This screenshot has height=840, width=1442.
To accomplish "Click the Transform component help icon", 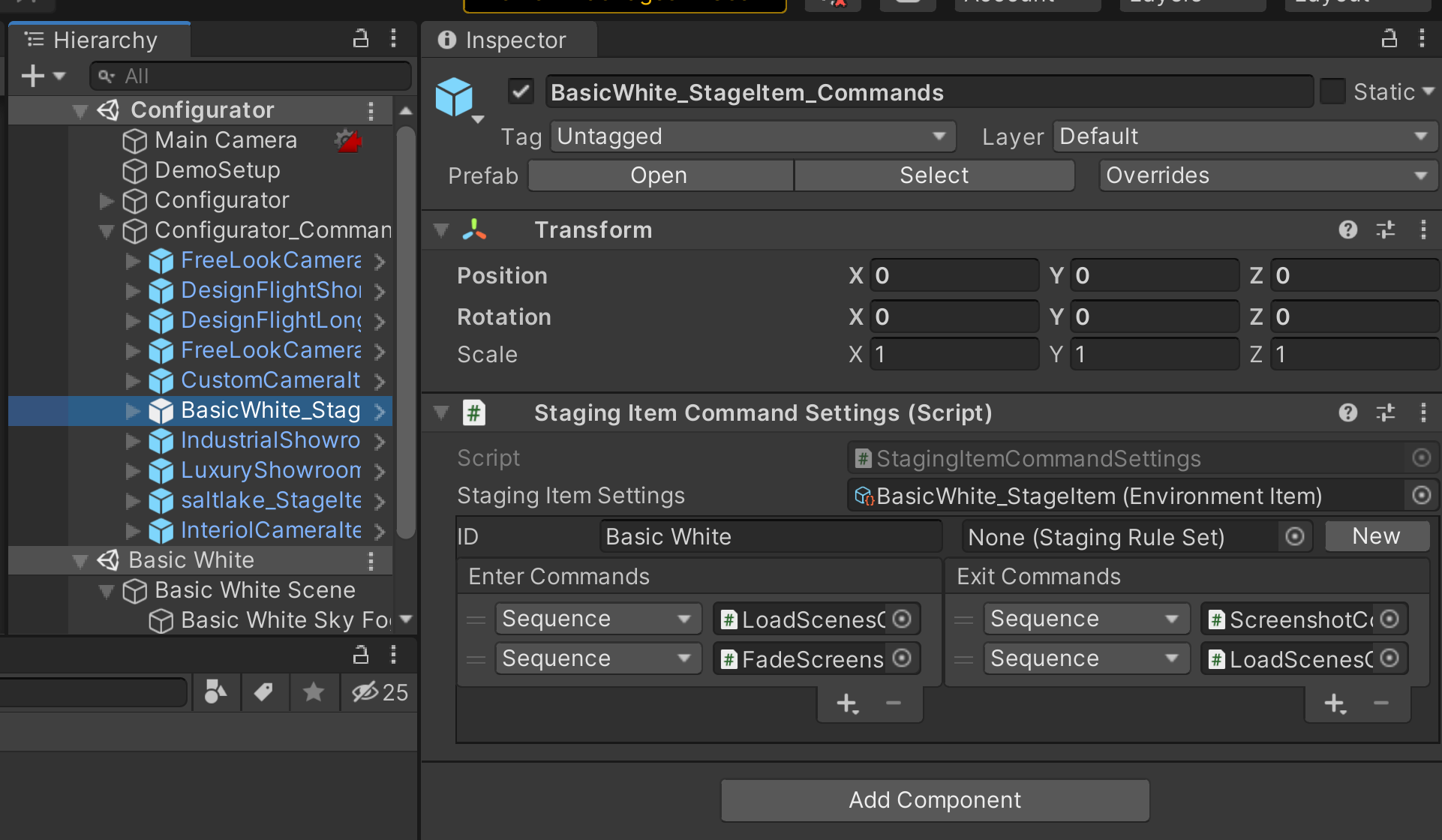I will [1347, 229].
